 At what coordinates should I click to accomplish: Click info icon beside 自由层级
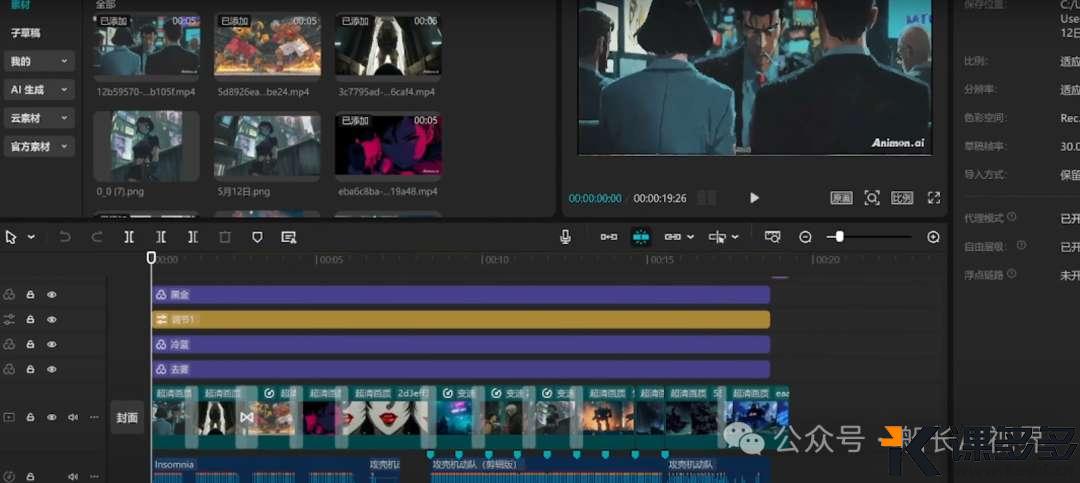(1021, 245)
